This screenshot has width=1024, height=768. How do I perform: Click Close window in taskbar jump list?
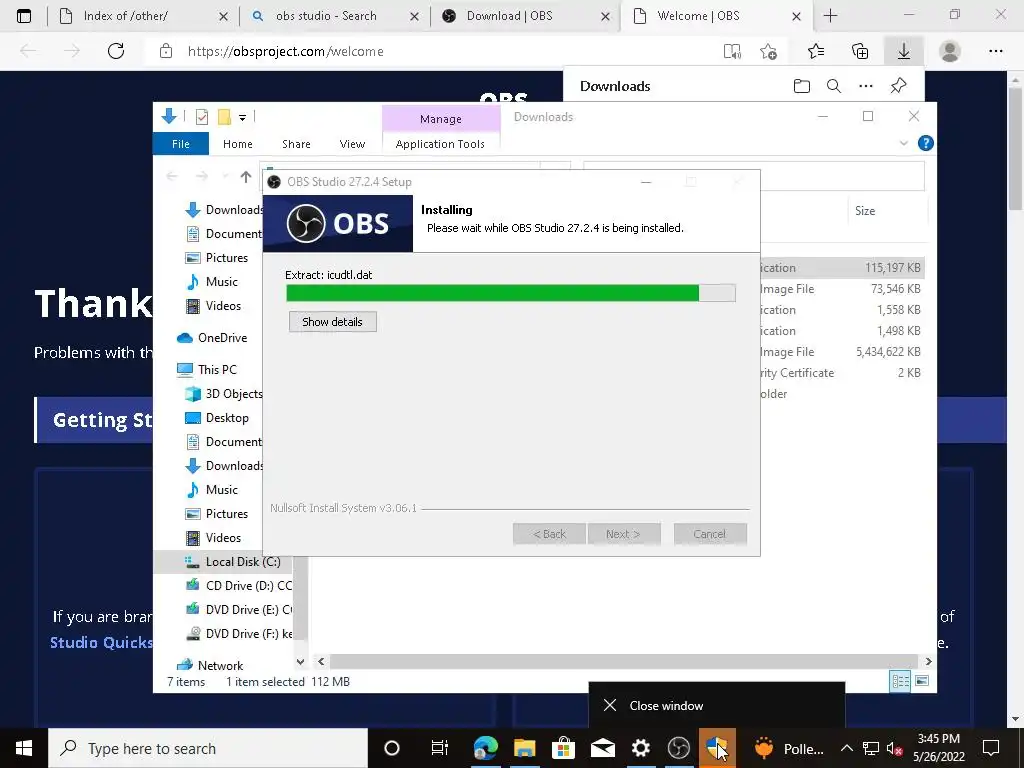pos(717,705)
